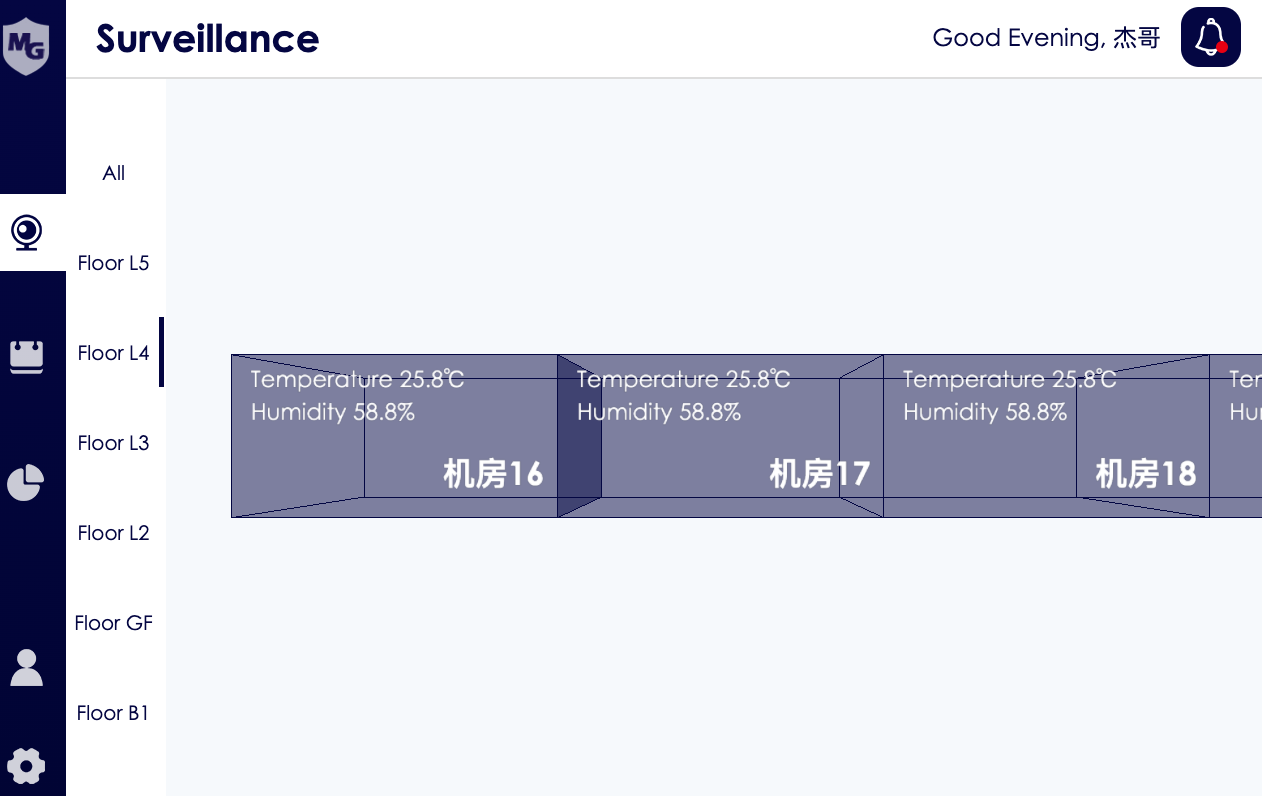Viewport: 1262px width, 796px height.
Task: Open the calendar icon in sidebar
Action: click(26, 355)
